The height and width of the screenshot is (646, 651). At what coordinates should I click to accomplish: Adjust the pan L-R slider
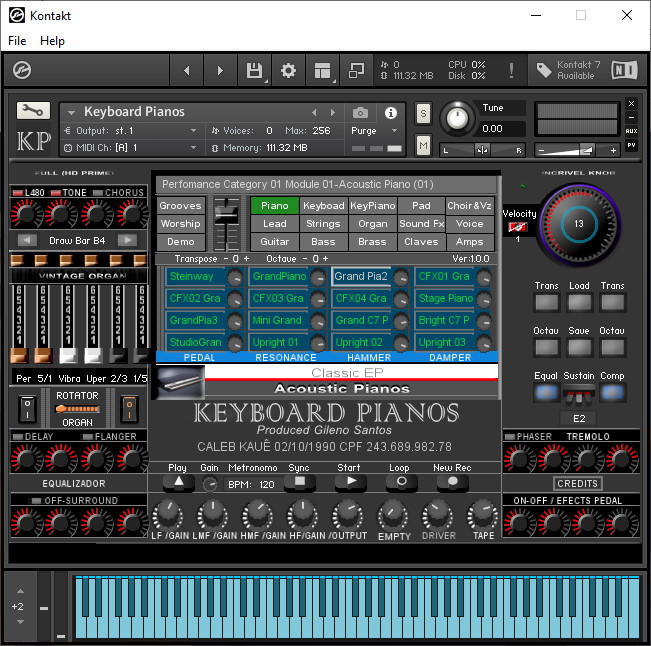click(482, 150)
